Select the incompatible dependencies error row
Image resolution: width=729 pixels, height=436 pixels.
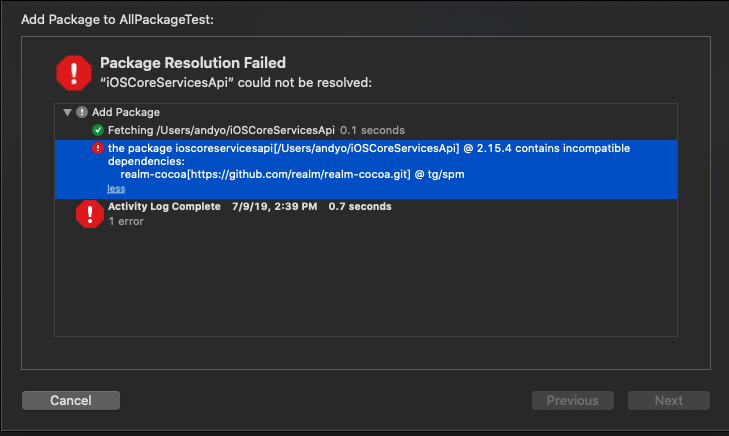point(366,169)
